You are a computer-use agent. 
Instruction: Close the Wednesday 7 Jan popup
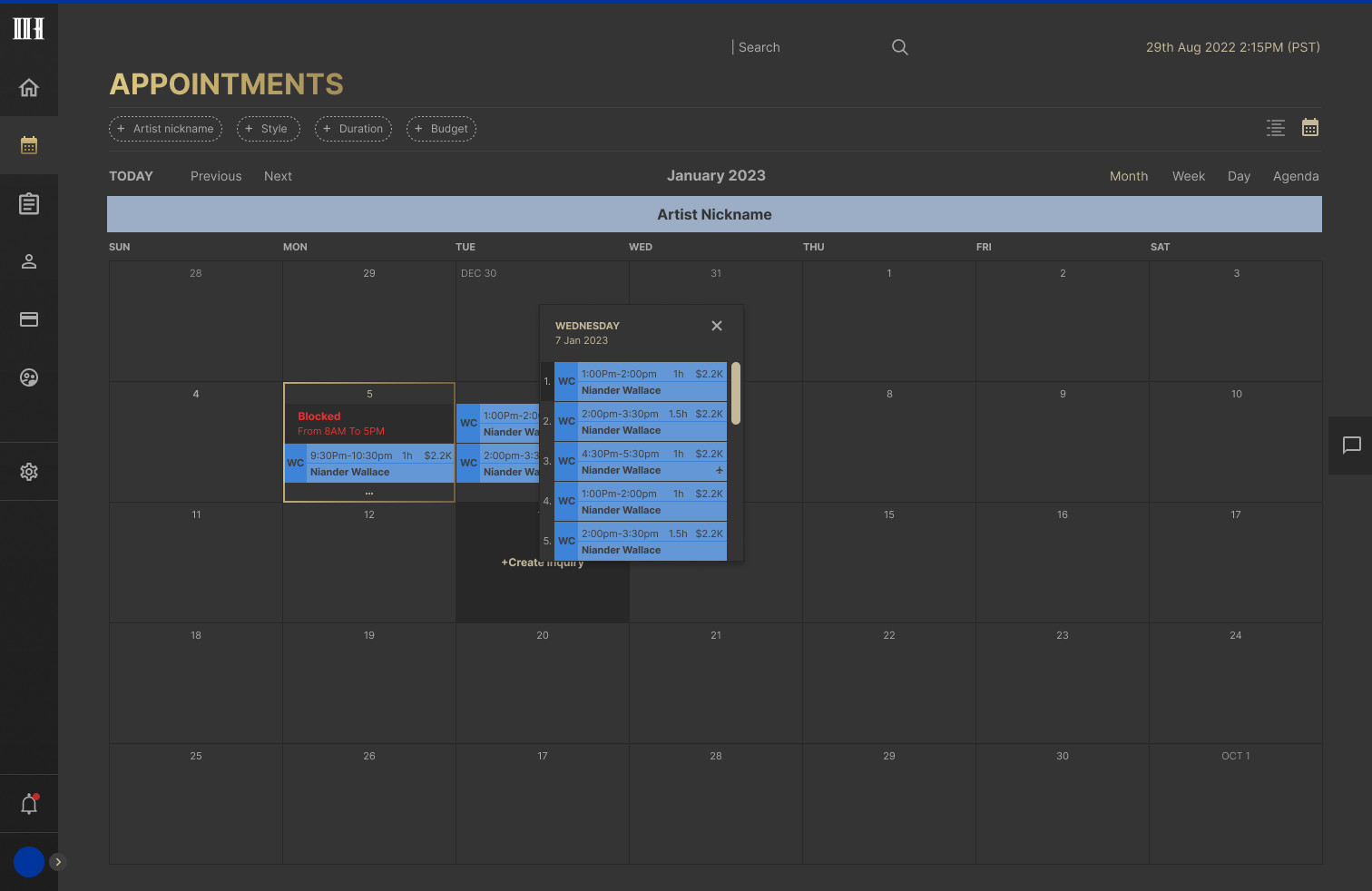tap(717, 326)
